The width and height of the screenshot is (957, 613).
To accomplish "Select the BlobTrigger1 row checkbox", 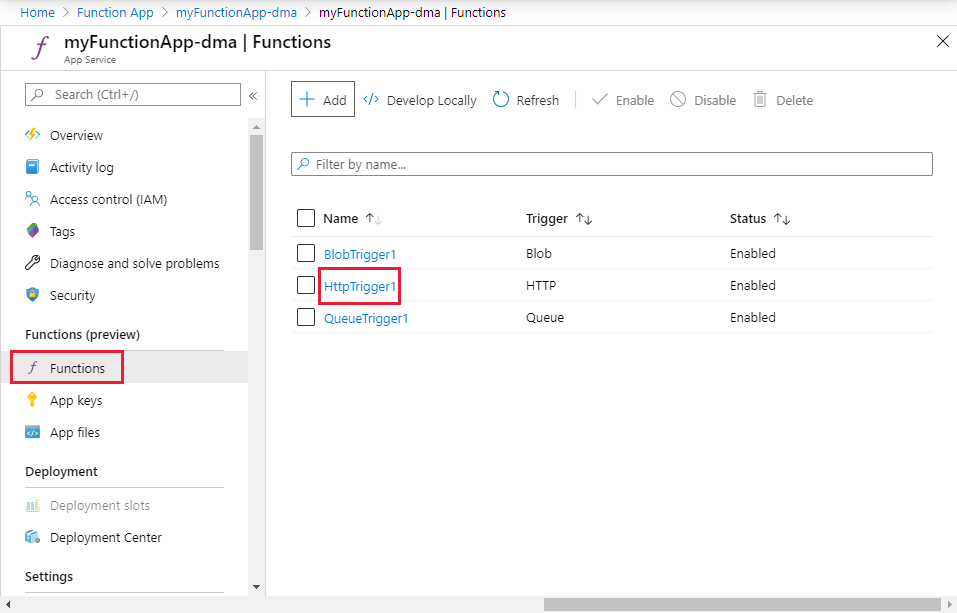I will point(306,253).
